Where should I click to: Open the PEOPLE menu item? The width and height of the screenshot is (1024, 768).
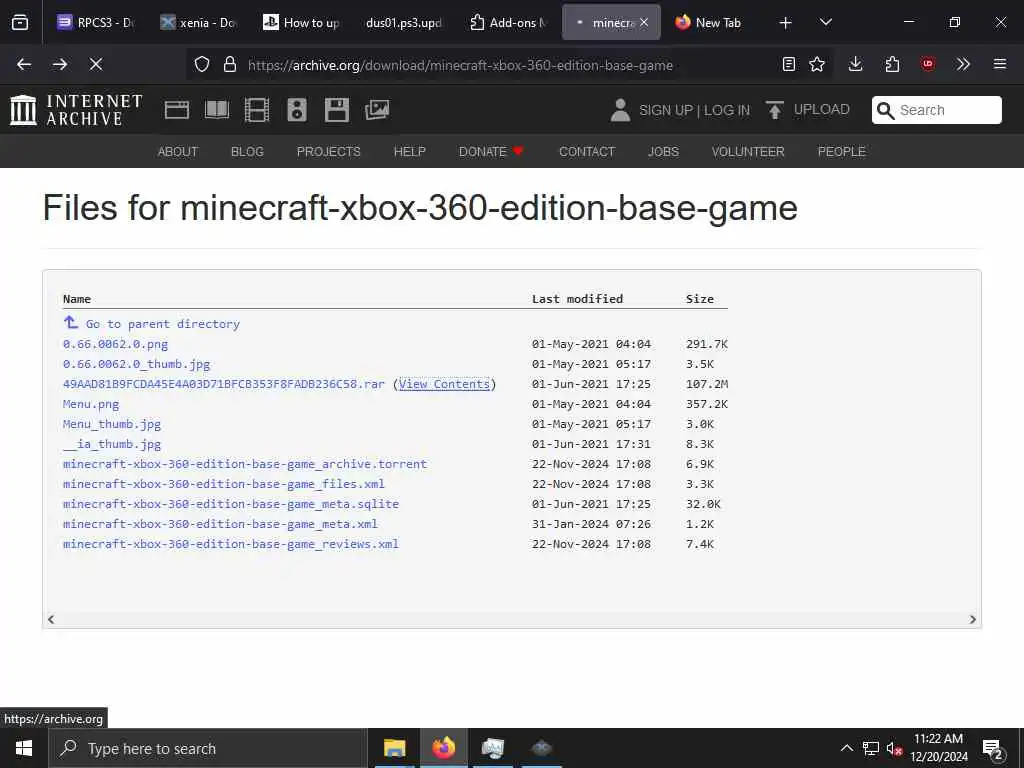coord(841,152)
